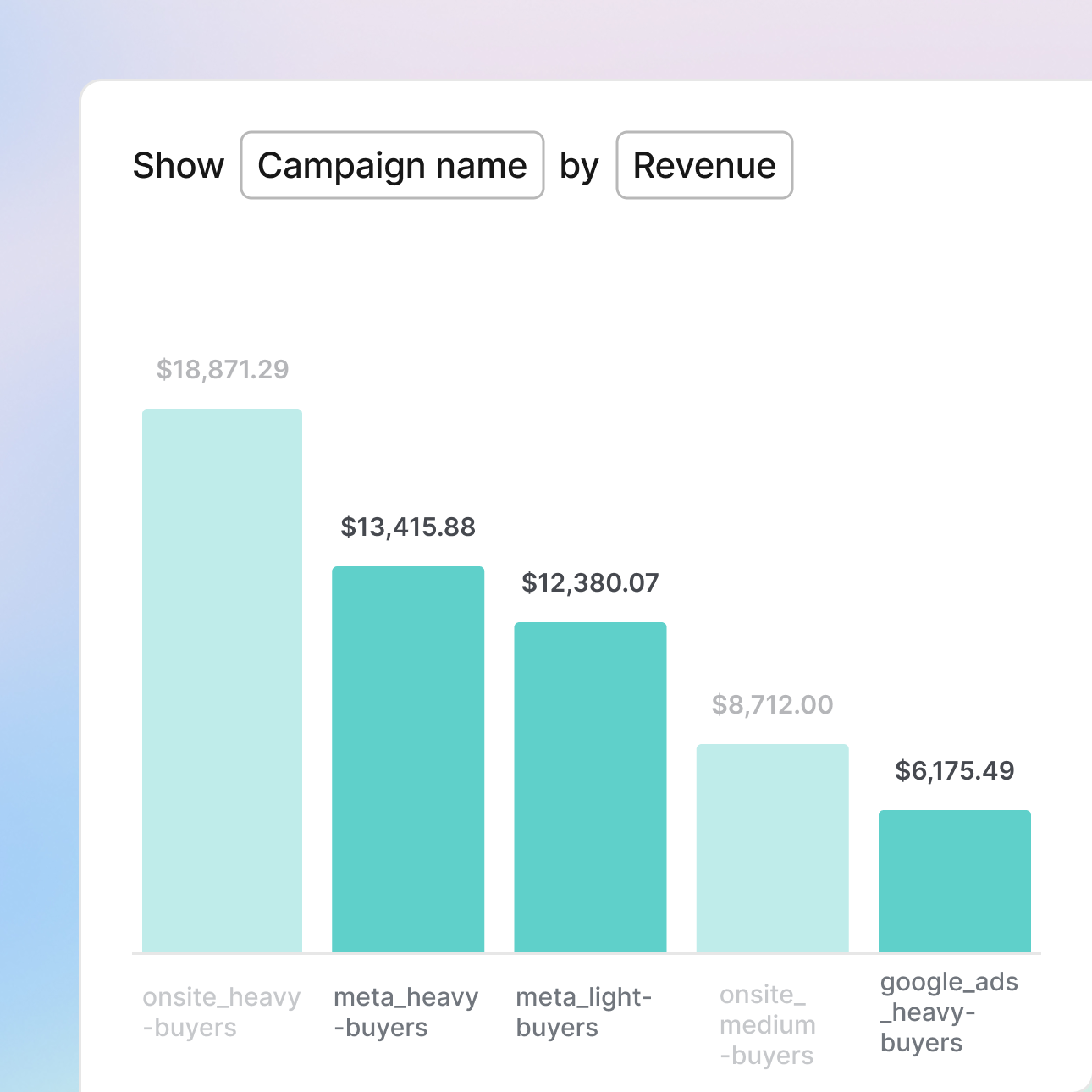Select the $6,175.49 value label
1092x1092 pixels.
click(x=954, y=771)
